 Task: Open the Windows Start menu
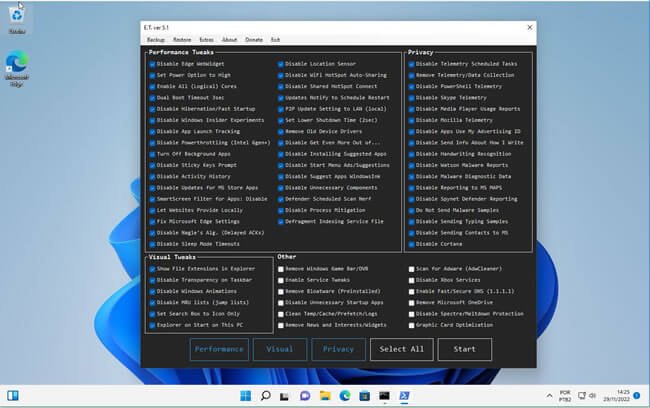(x=245, y=396)
